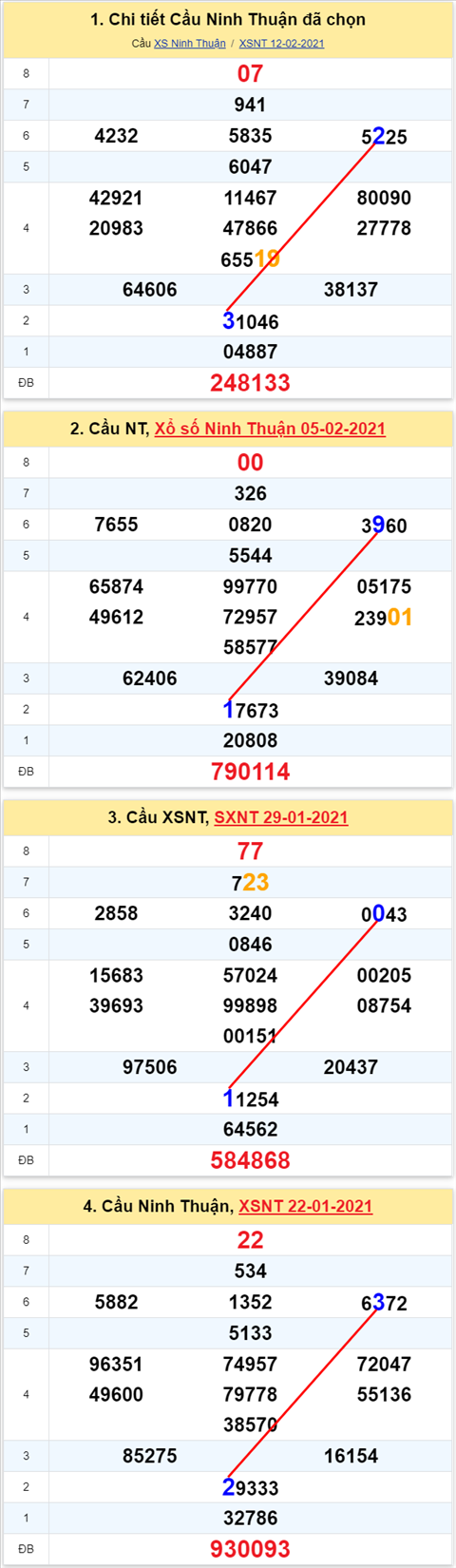This screenshot has width=456, height=1568.
Task: Click the number 38137
Action: (x=351, y=290)
